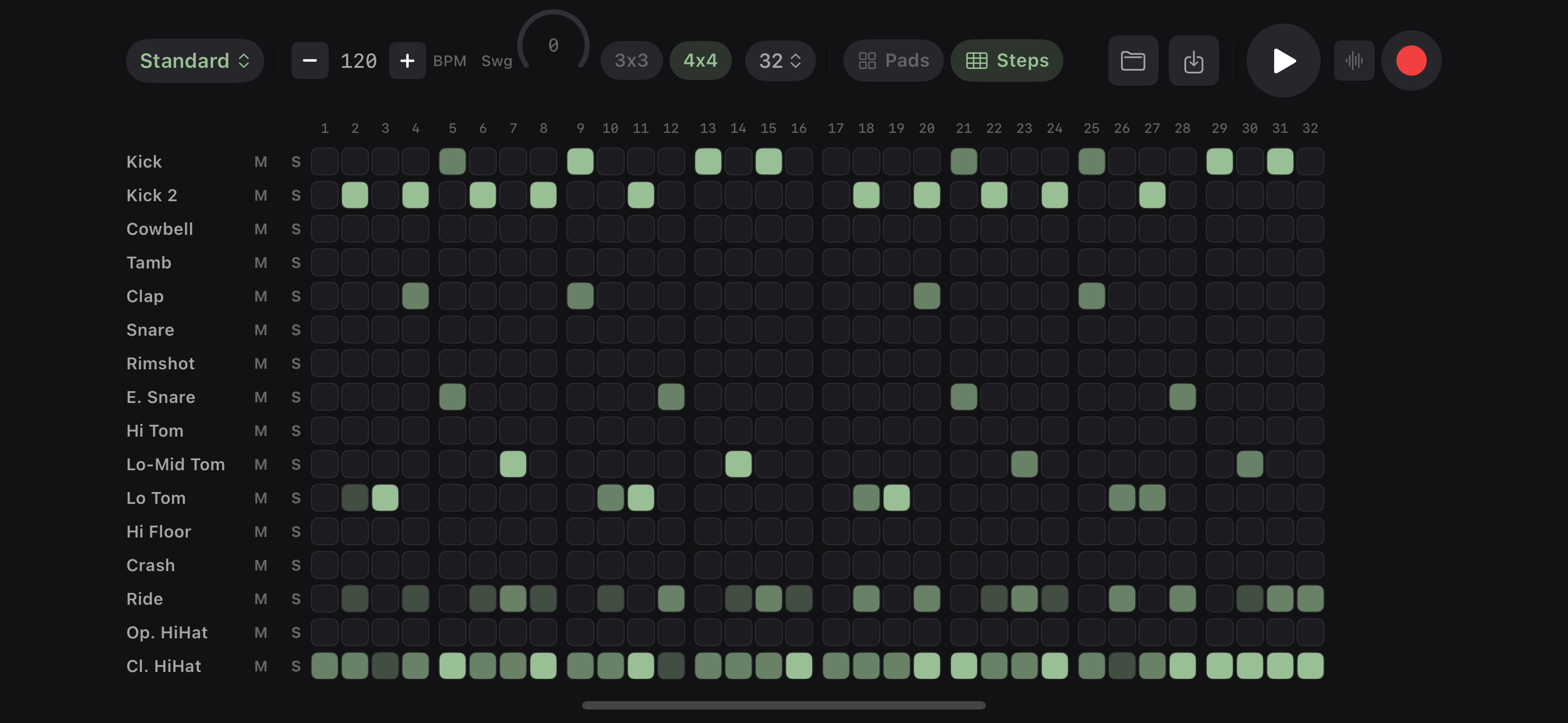
Task: Click the audio waveform icon
Action: click(1354, 61)
